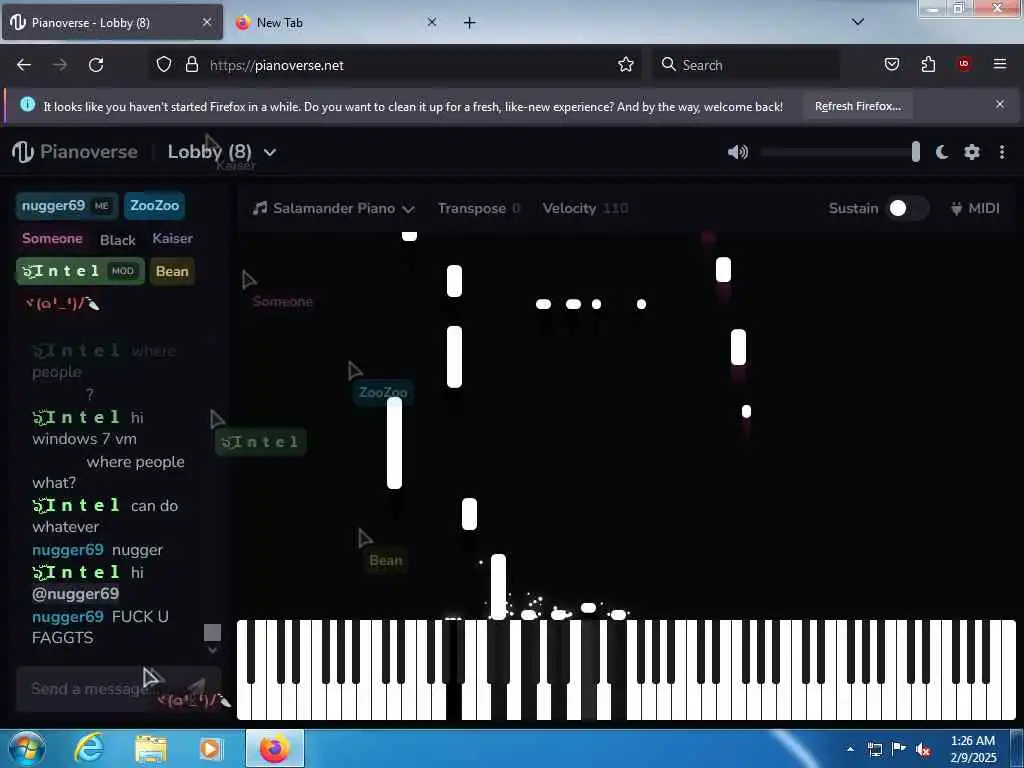Select moderator Intel in the user list
1024x768 pixels.
click(x=80, y=271)
